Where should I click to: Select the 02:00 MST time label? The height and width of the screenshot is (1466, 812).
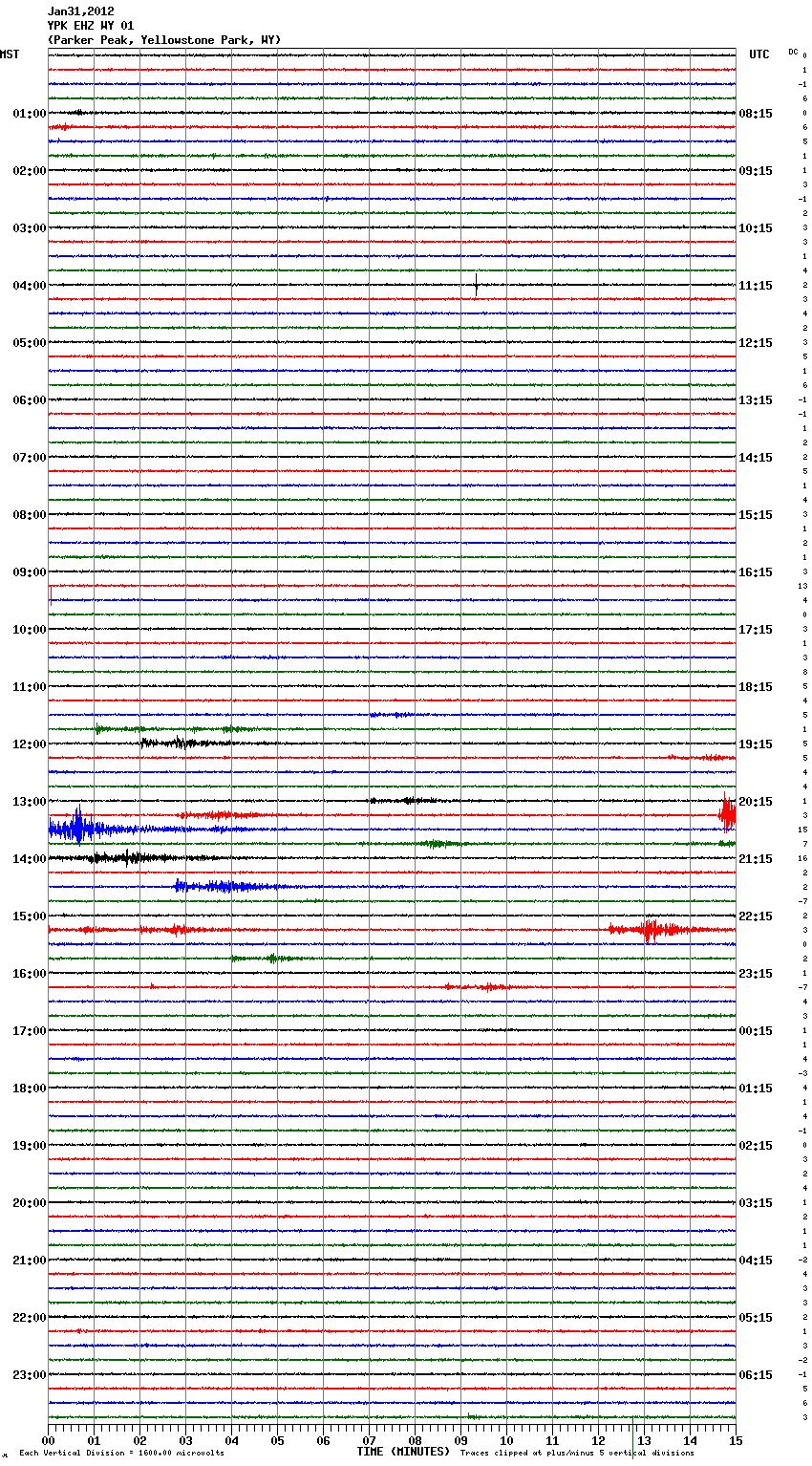30,171
